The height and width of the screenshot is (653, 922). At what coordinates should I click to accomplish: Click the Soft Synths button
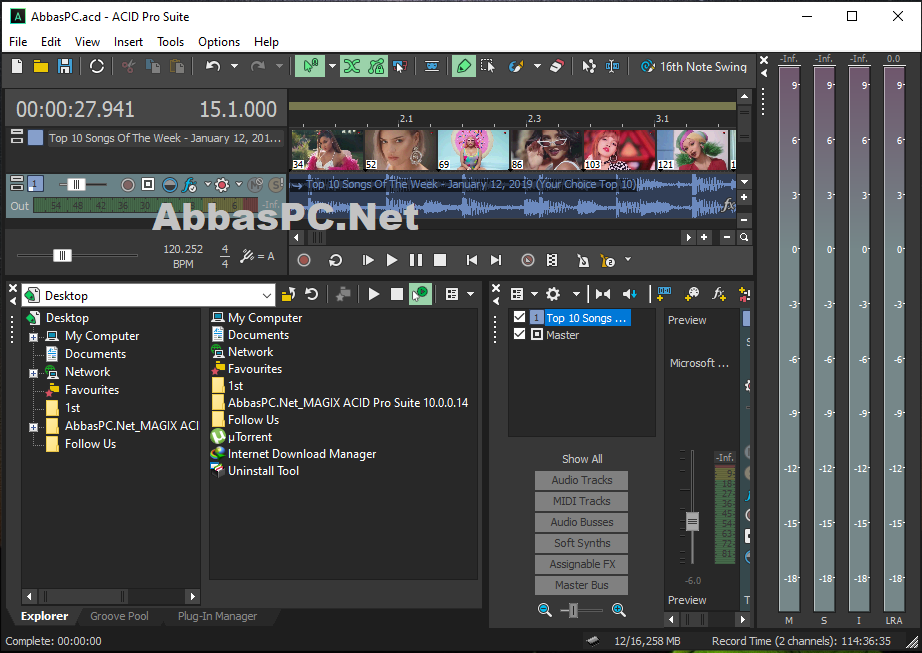[582, 543]
